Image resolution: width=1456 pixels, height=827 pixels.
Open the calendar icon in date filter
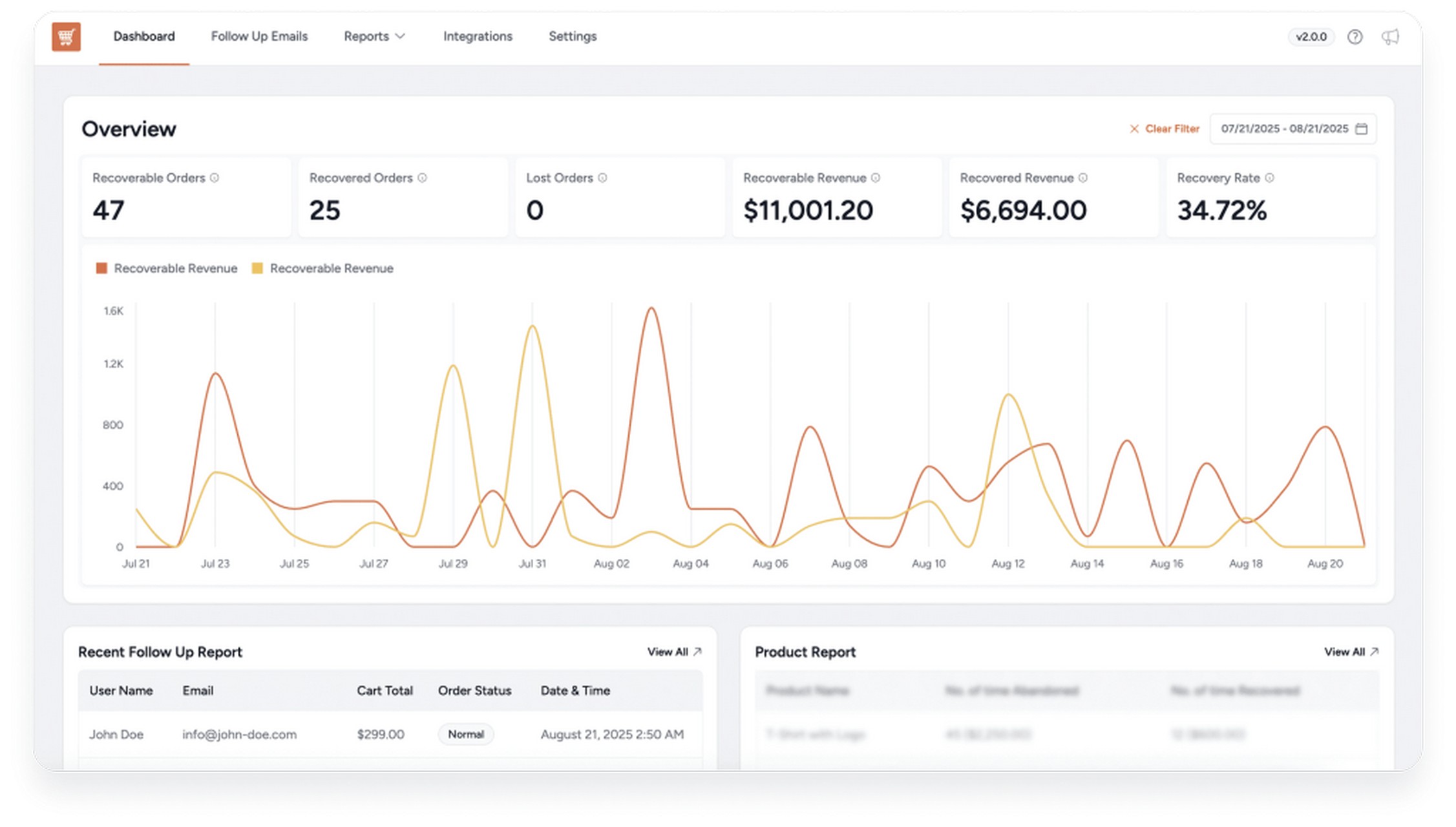pos(1361,129)
